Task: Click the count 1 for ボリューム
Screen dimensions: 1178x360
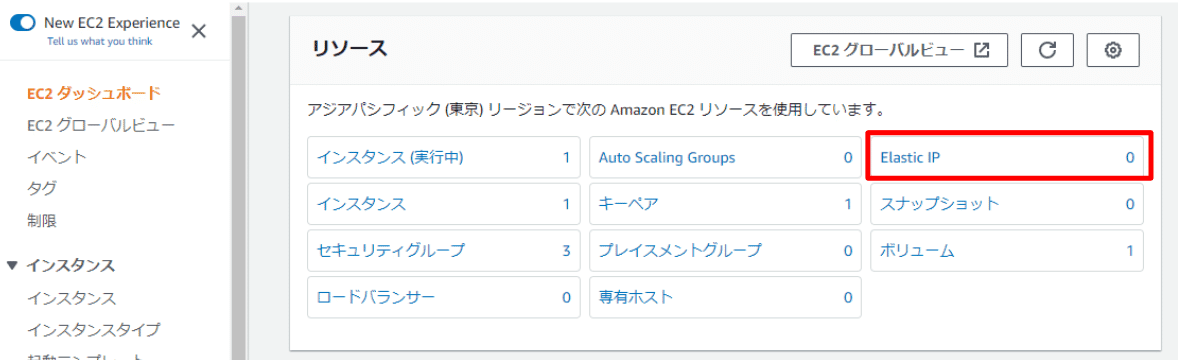Action: point(1130,250)
